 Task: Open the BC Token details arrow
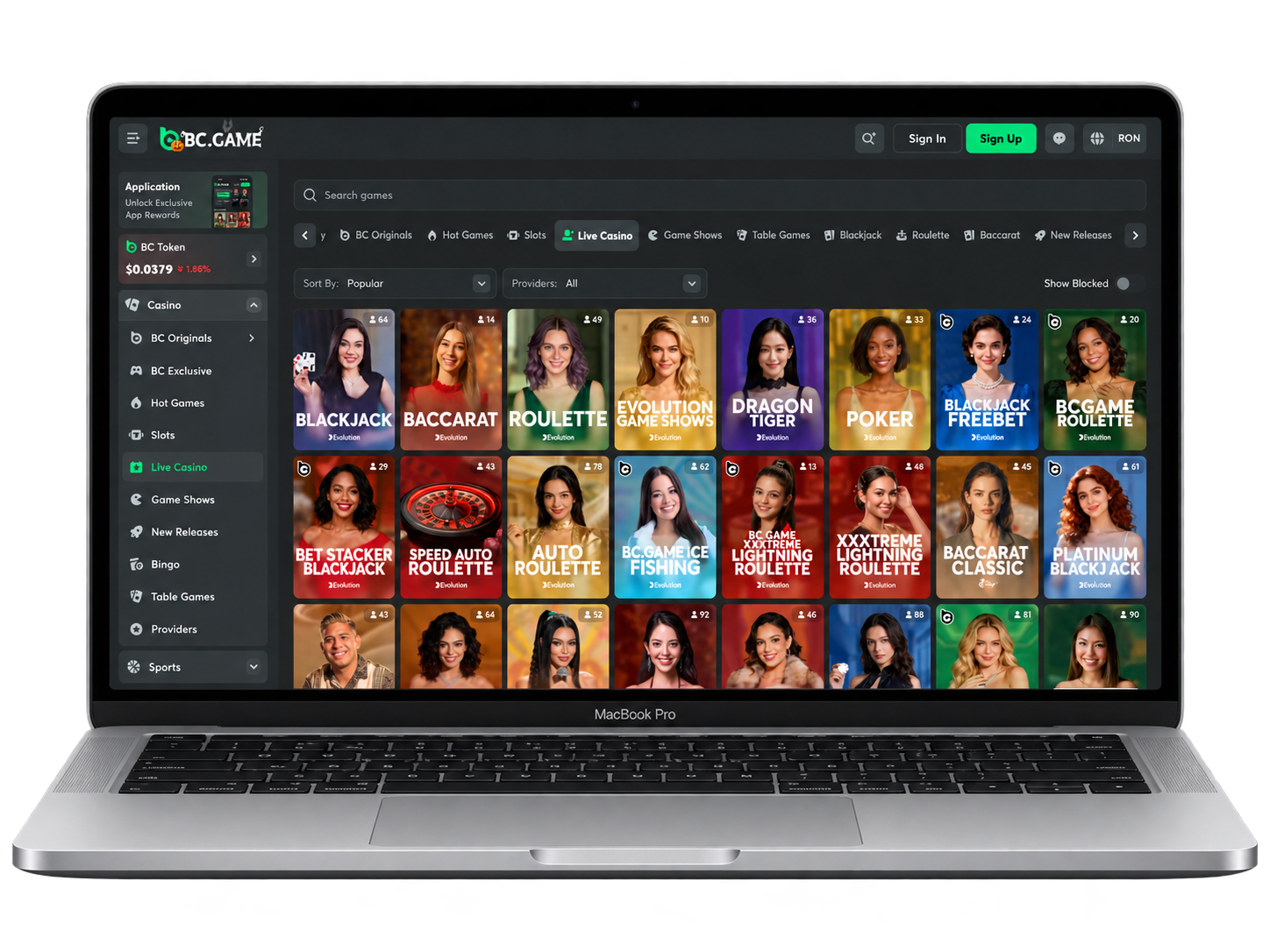pos(253,259)
